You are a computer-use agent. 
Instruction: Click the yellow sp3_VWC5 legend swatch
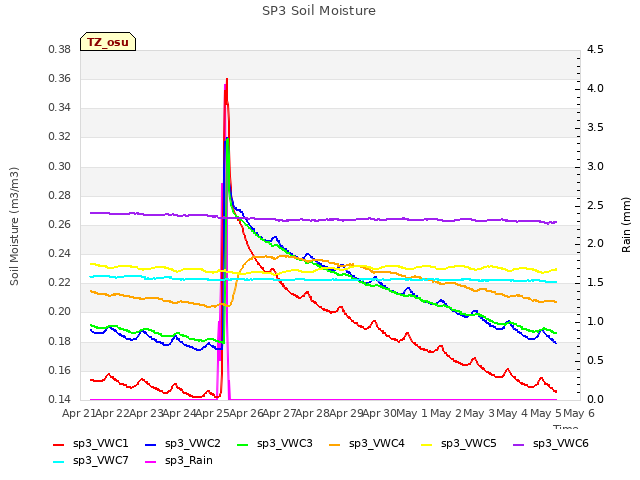pos(427,444)
